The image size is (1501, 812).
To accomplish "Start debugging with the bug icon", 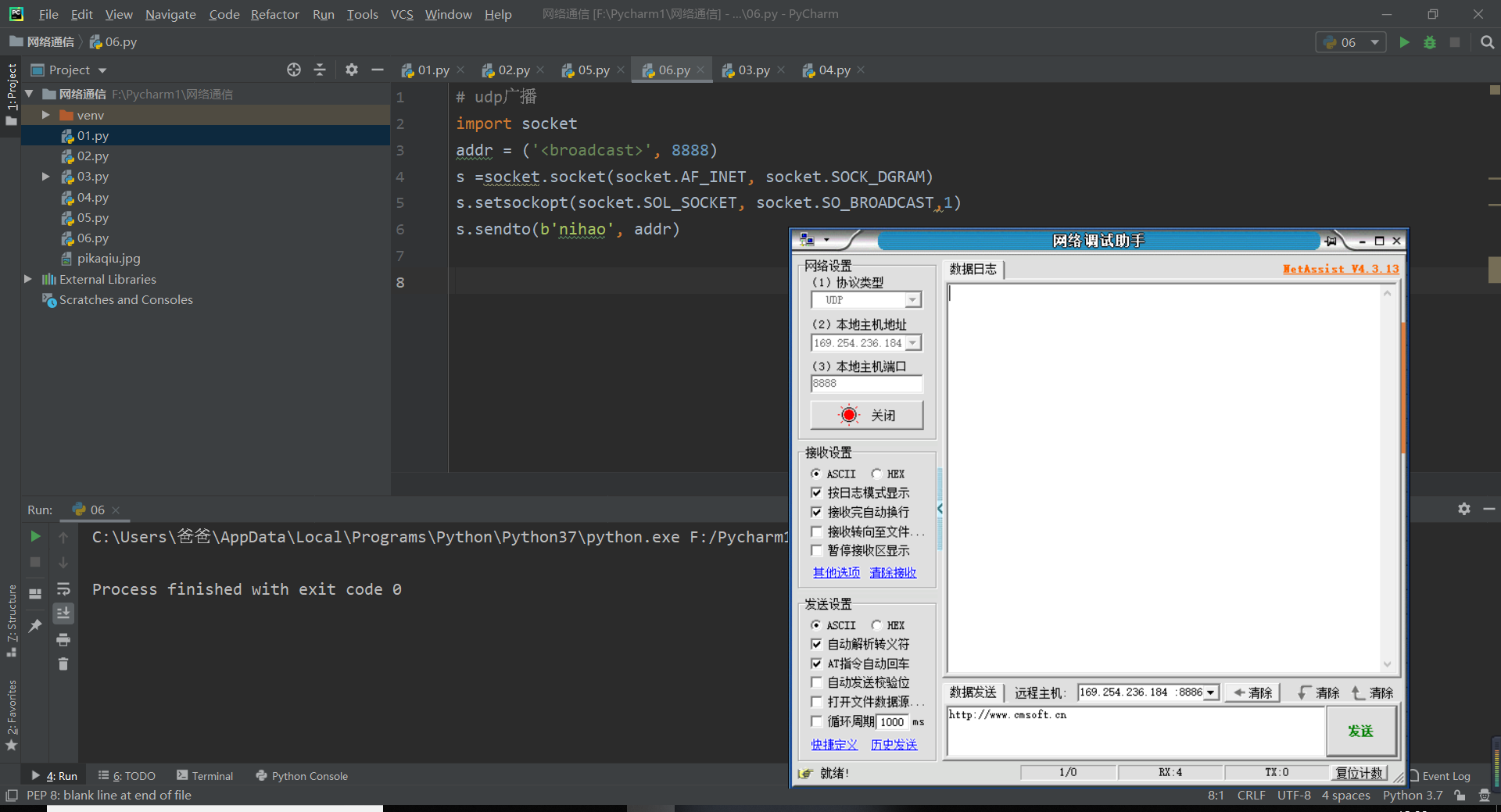I will point(1430,42).
